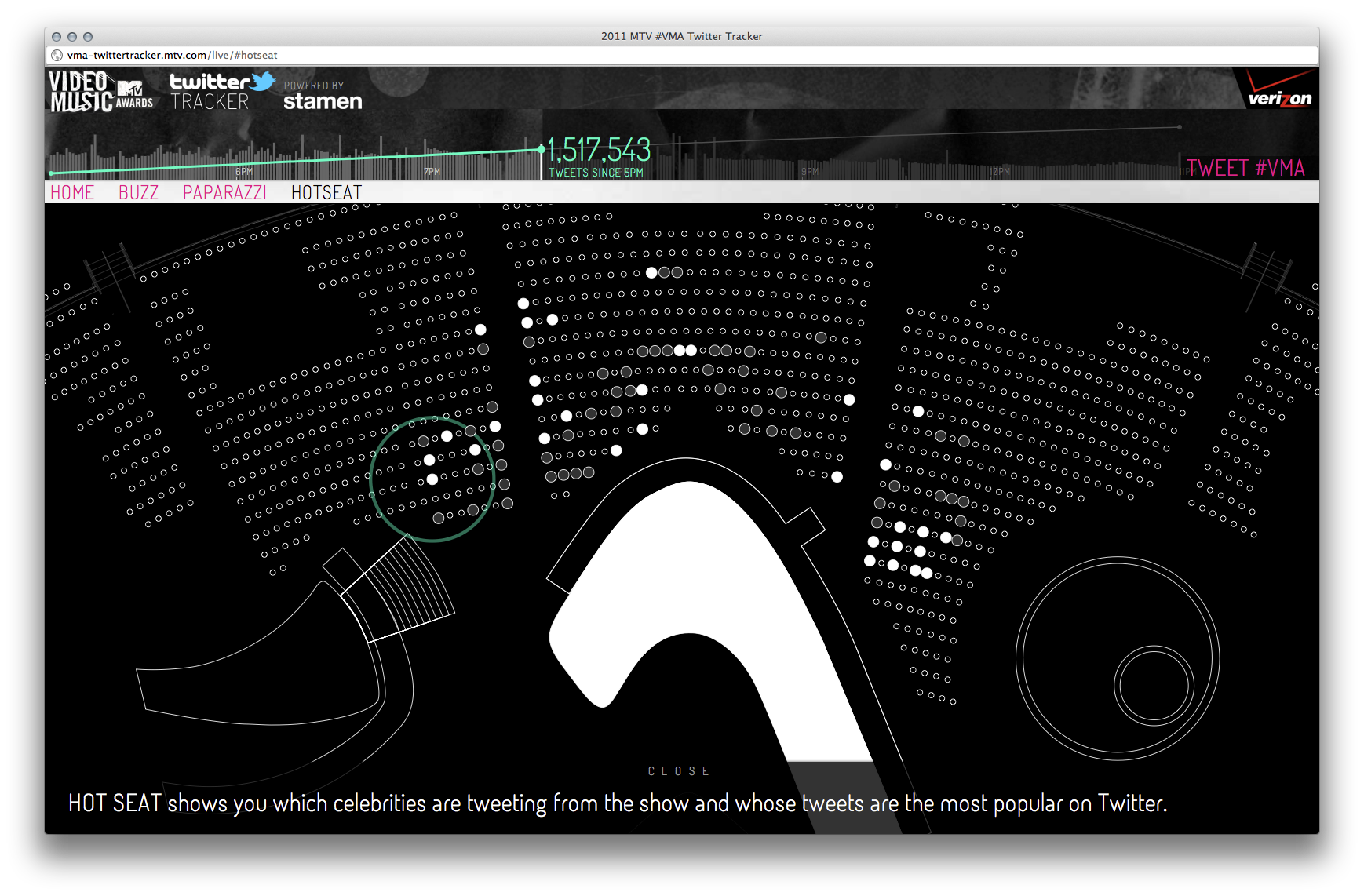This screenshot has width=1364, height=896.
Task: Select the large white stage shape
Action: [691, 596]
